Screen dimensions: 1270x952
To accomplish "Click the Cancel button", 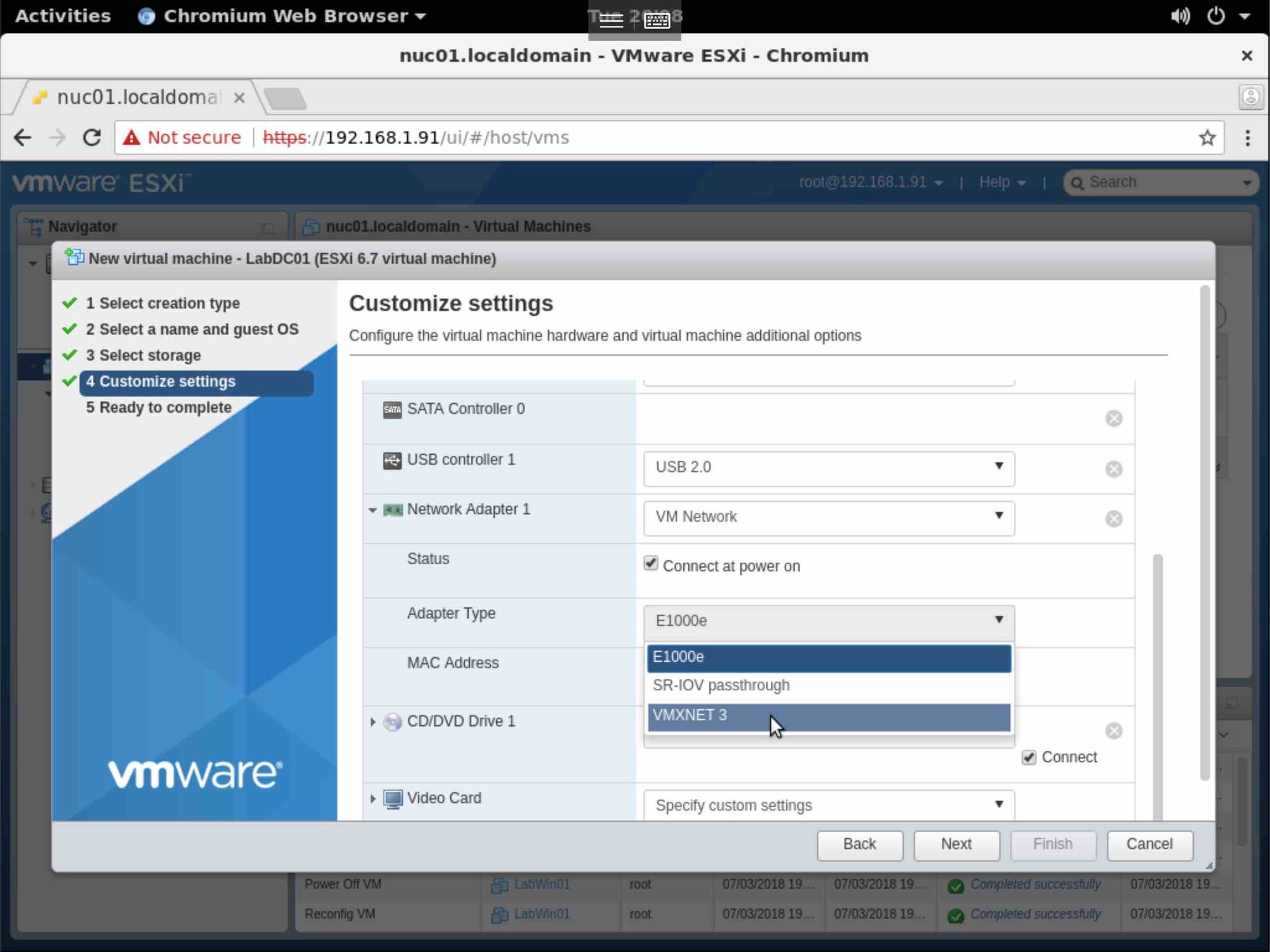I will [x=1149, y=845].
